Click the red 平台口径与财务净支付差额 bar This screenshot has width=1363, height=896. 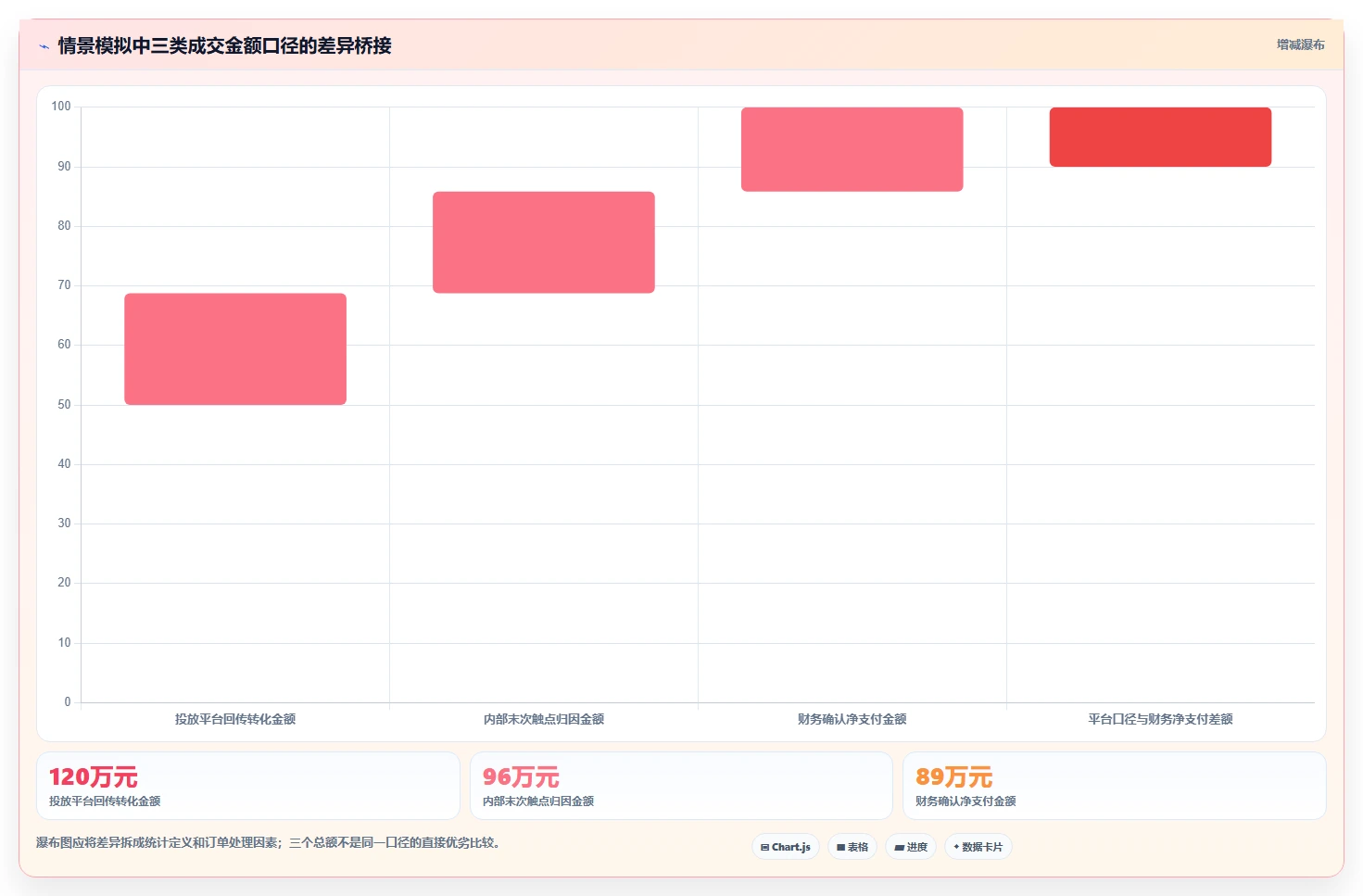[x=1160, y=137]
